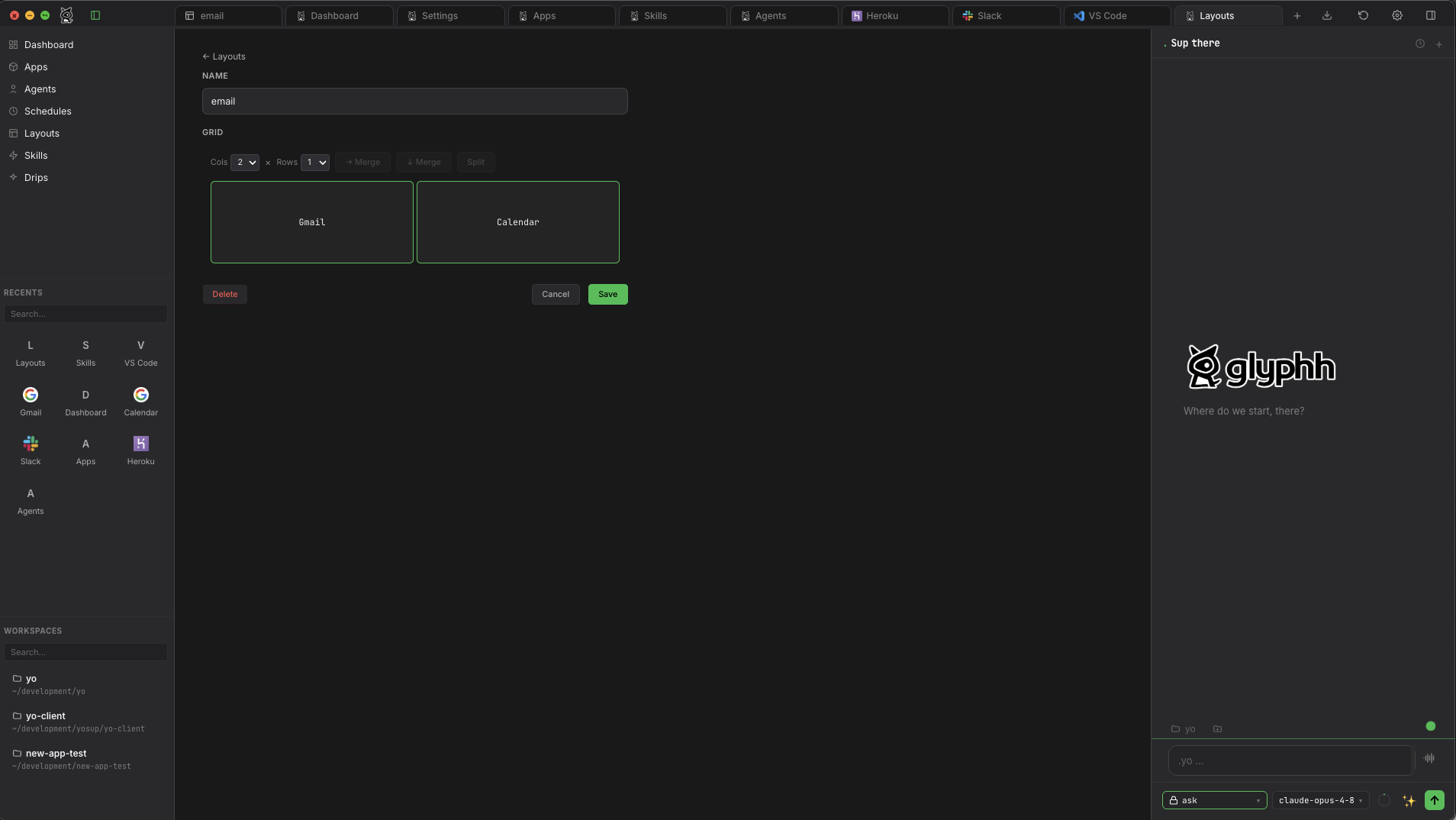Go back via the Layouts link
Screen dimensions: 1456x820
224,56
